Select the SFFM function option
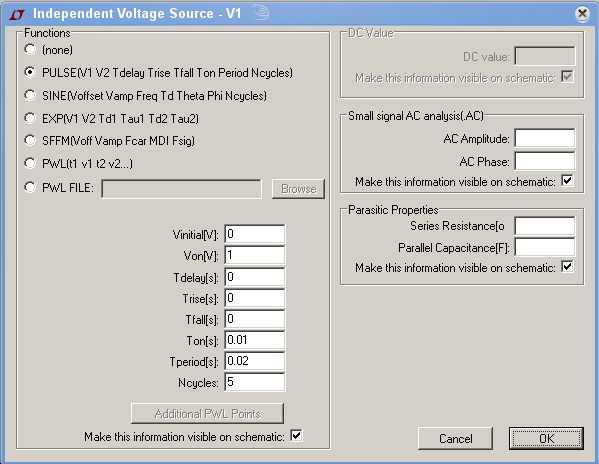 (x=30, y=140)
